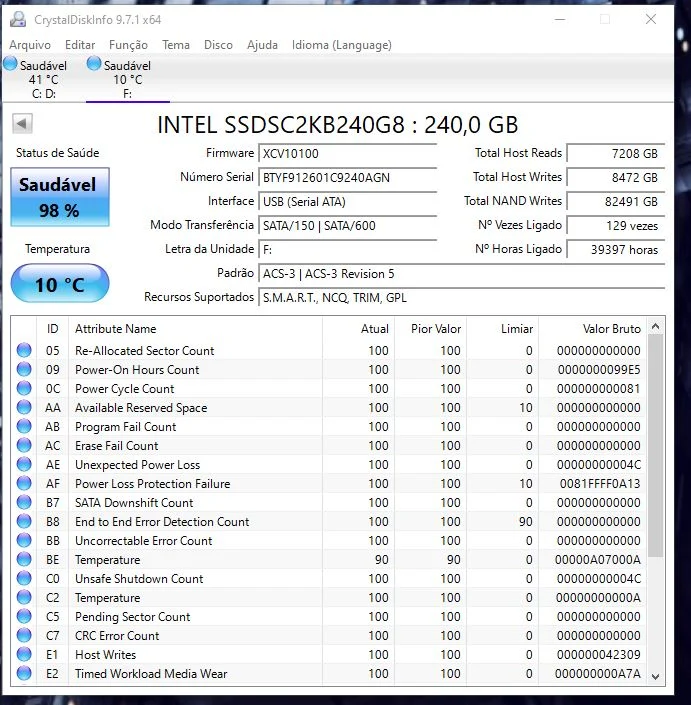Click status orb for End to End Error Detection
This screenshot has height=705, width=691.
[24, 521]
